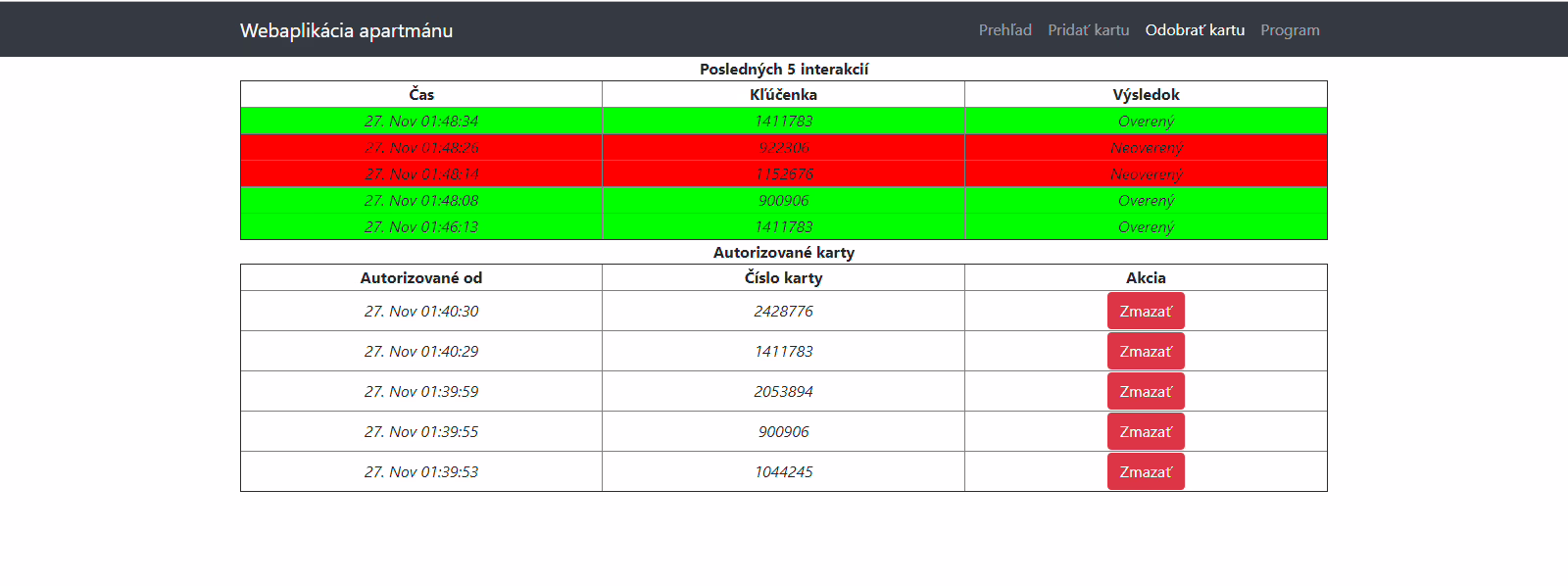This screenshot has width=1568, height=586.
Task: Click the Posledných 5 interakcií heading
Action: click(783, 70)
